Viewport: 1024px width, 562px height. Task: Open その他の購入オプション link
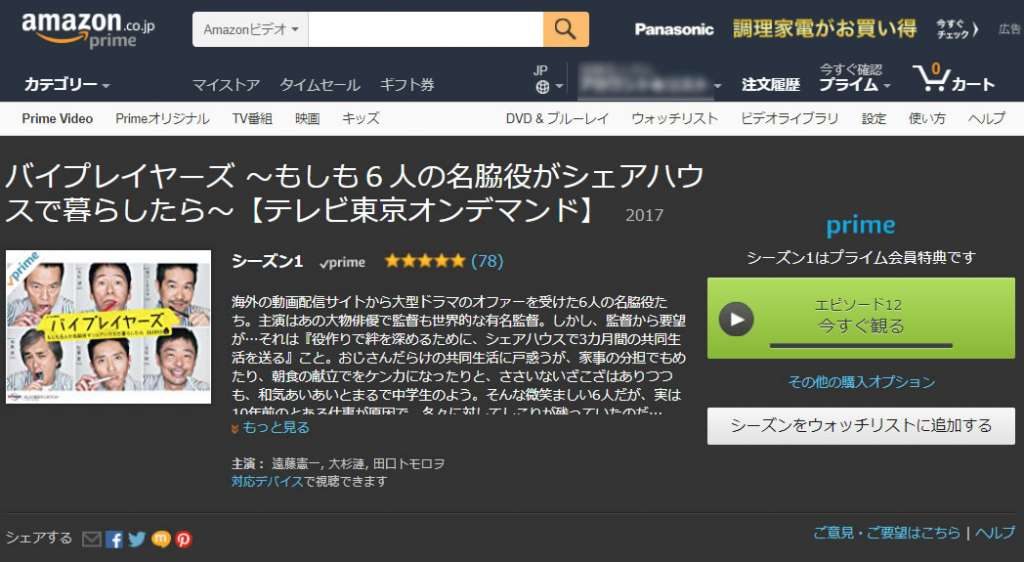(x=861, y=382)
